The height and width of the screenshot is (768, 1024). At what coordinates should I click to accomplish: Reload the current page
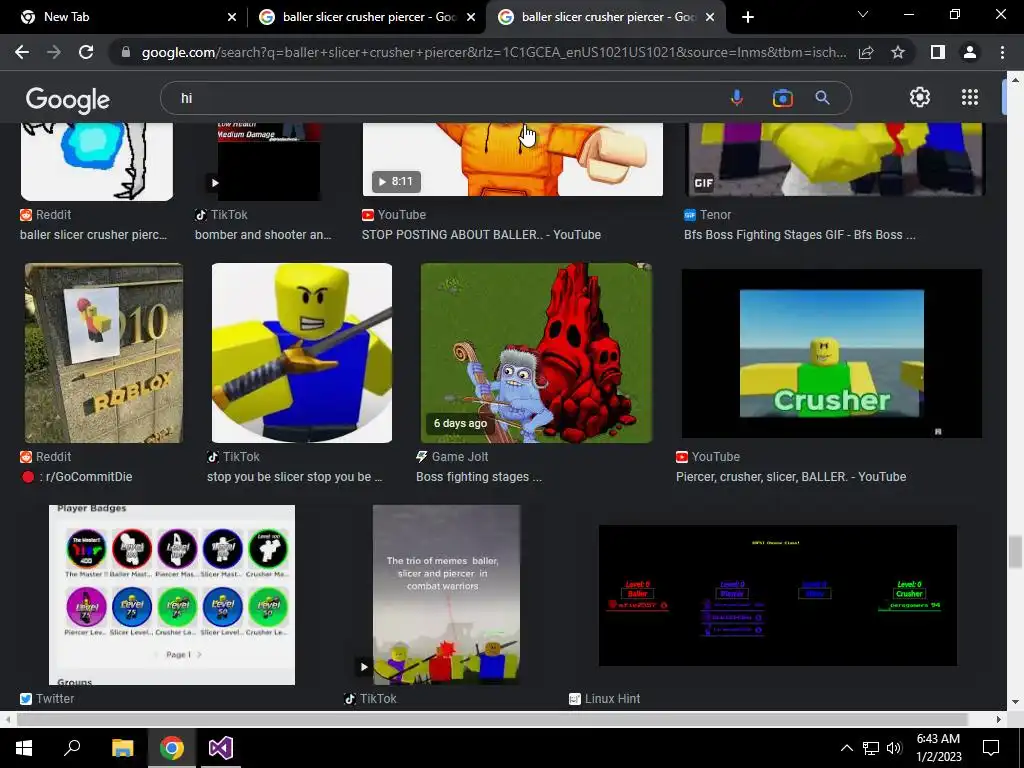pyautogui.click(x=86, y=52)
